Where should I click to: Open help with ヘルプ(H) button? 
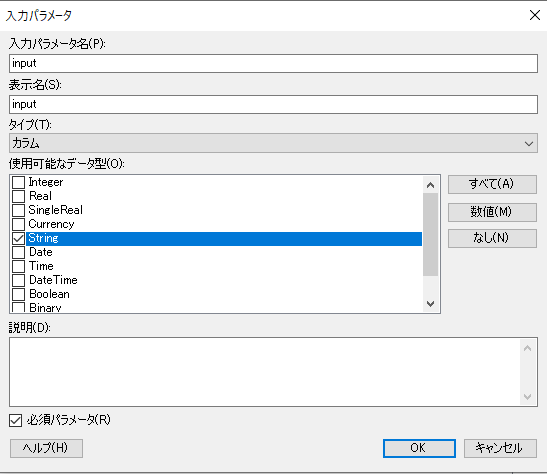click(46, 448)
